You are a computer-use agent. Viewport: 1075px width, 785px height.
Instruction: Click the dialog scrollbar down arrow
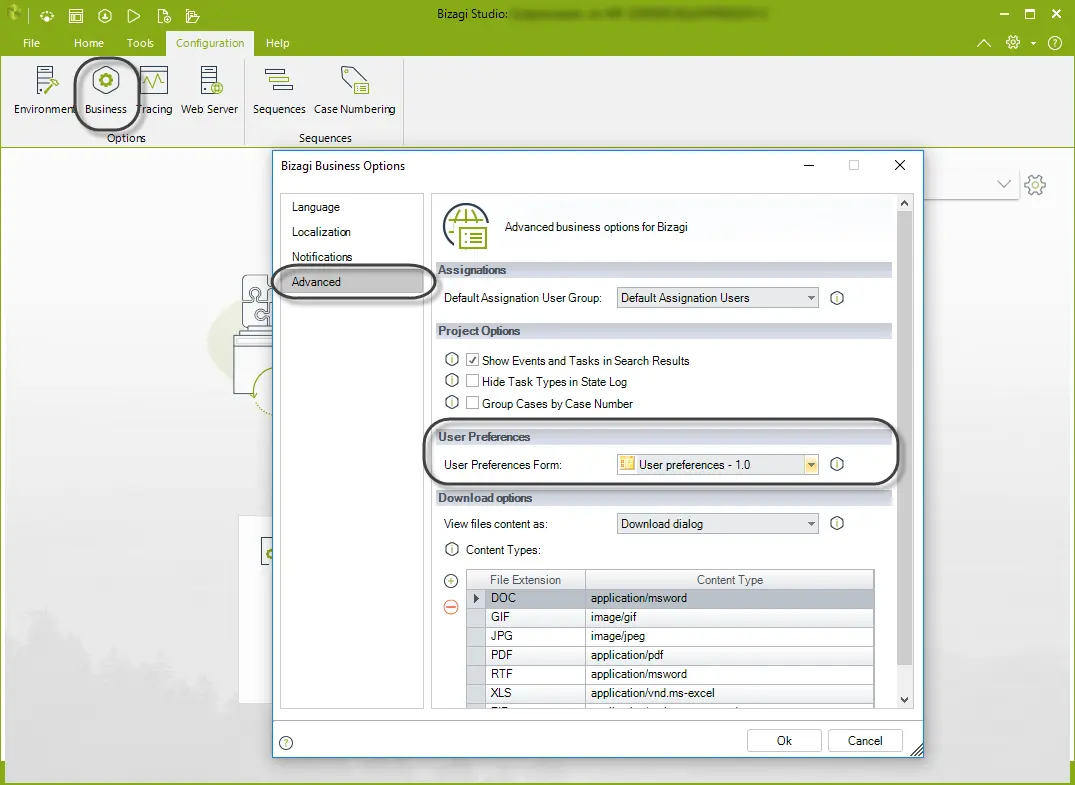904,700
